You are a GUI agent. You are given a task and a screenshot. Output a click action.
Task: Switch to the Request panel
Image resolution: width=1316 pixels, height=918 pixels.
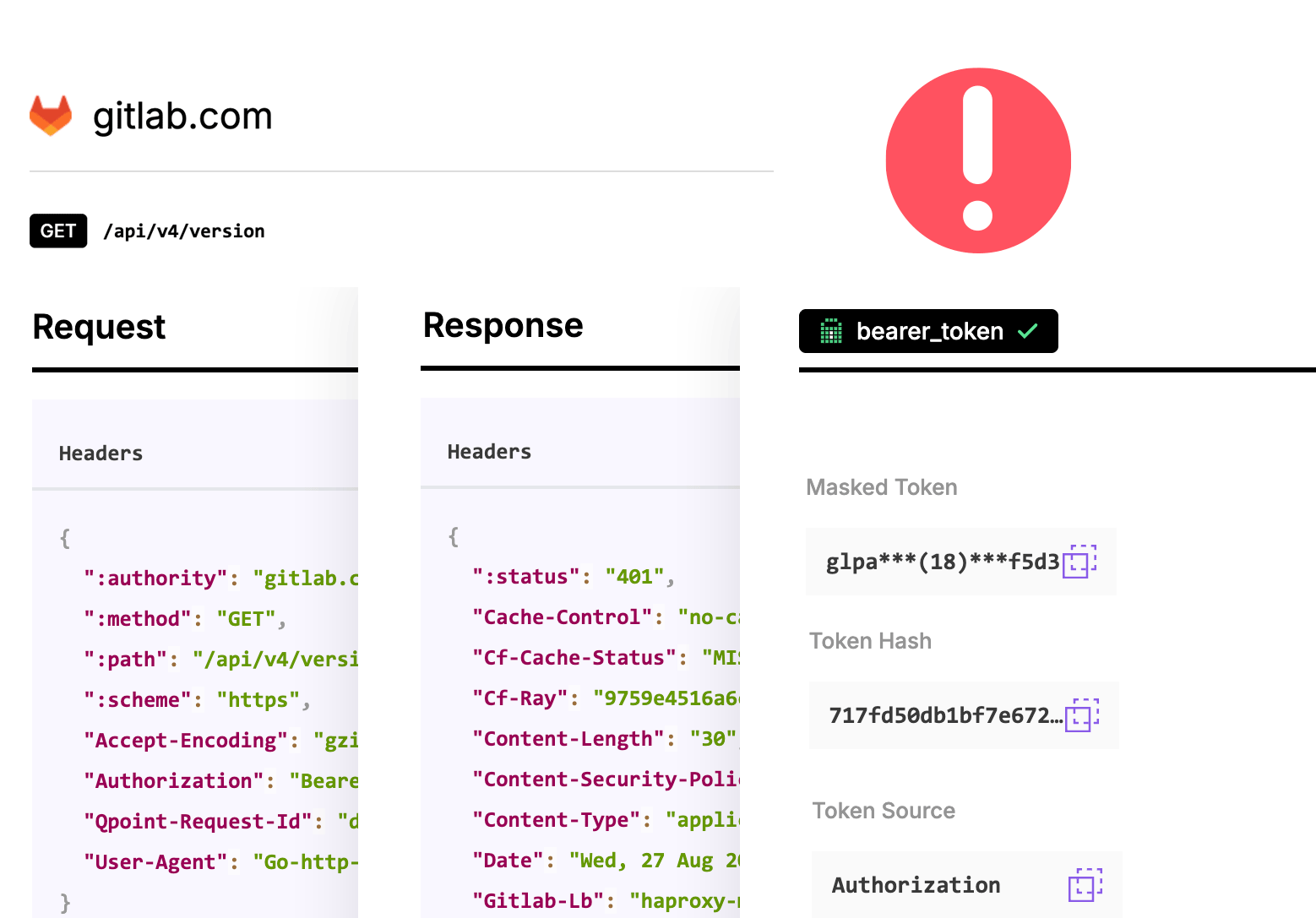click(x=98, y=327)
